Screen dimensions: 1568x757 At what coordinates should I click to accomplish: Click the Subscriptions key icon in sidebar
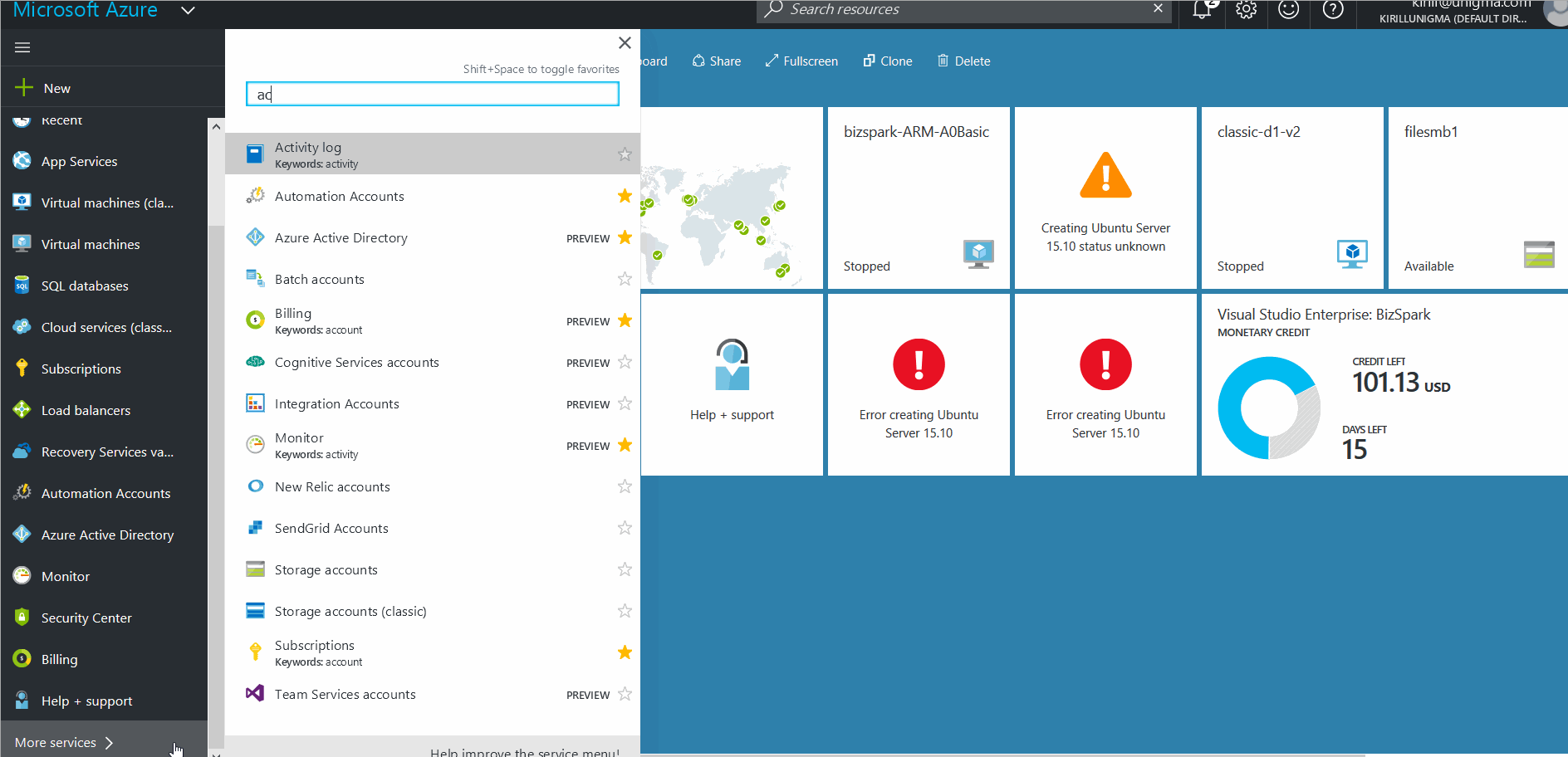(x=22, y=369)
